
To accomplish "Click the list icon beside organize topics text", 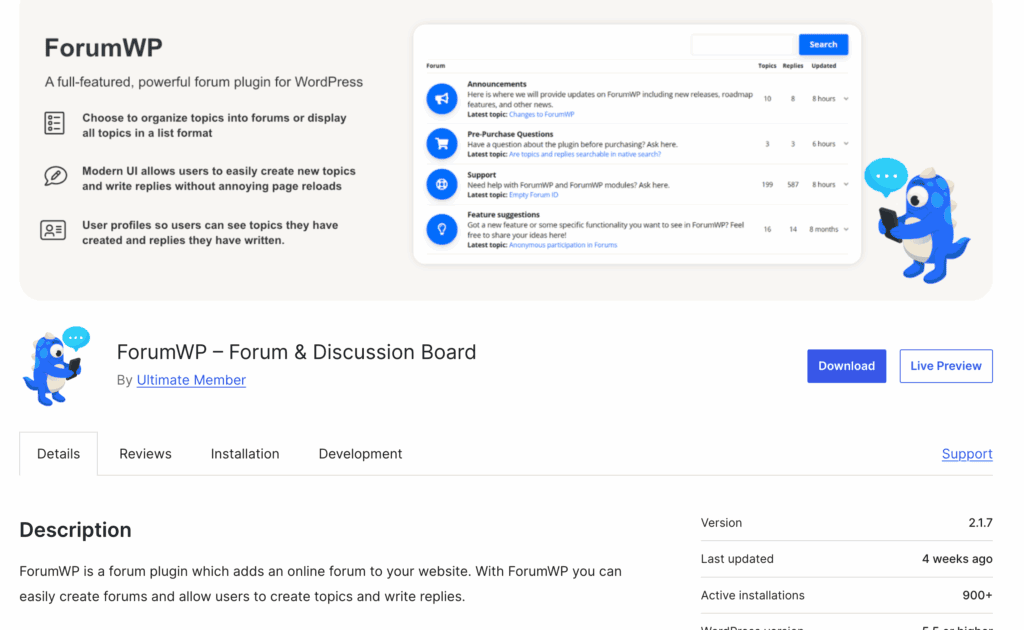I will tap(54, 123).
